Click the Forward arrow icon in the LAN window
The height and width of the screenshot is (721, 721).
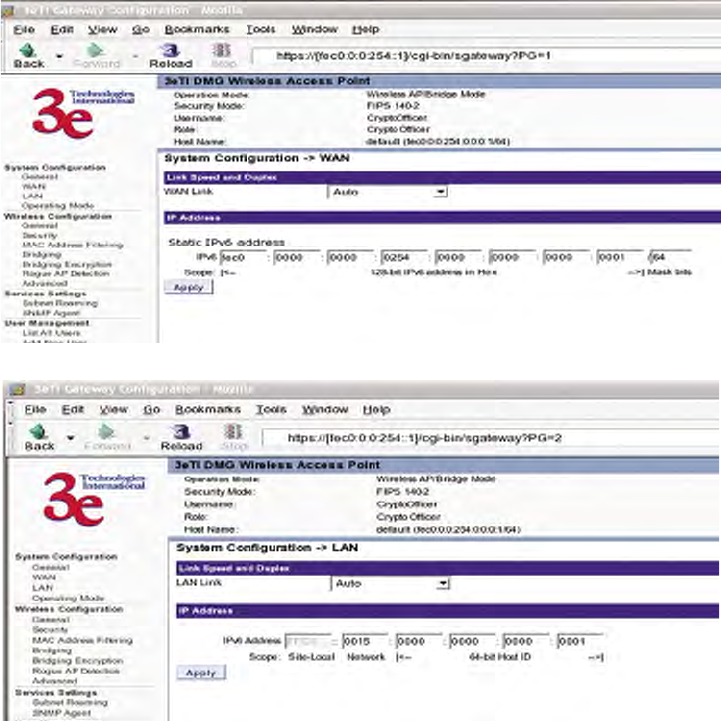coord(107,431)
